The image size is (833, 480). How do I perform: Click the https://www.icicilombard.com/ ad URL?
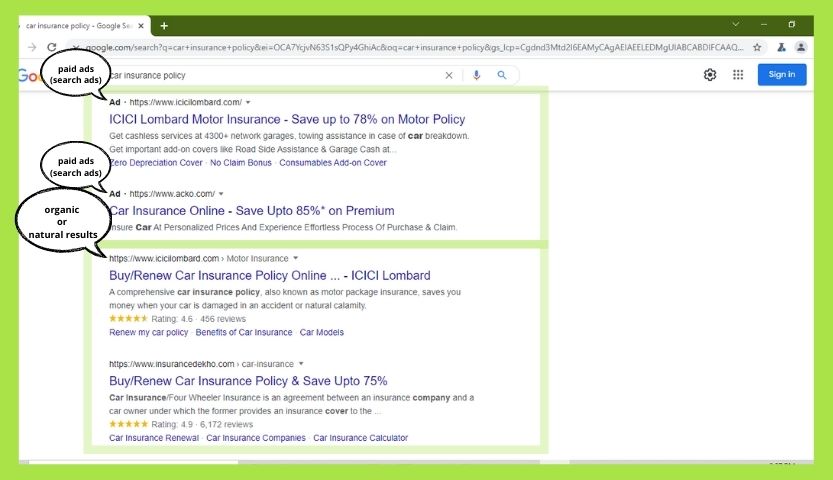point(185,102)
